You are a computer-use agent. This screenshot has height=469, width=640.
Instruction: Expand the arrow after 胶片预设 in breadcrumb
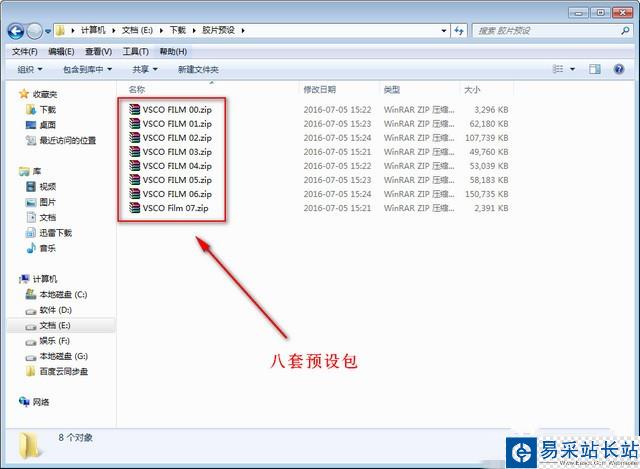[243, 31]
